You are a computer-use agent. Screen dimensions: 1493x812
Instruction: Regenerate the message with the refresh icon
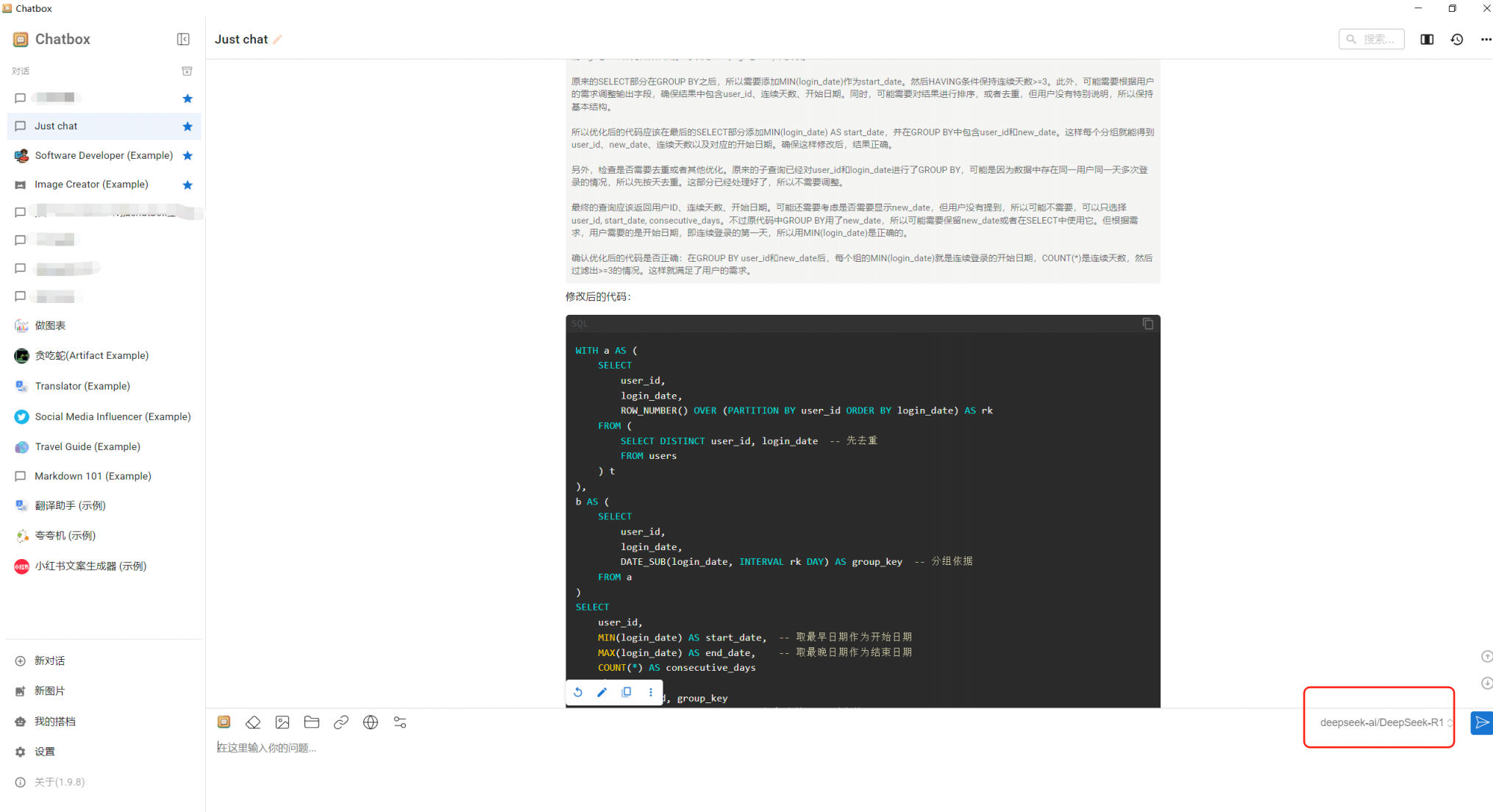coord(578,692)
